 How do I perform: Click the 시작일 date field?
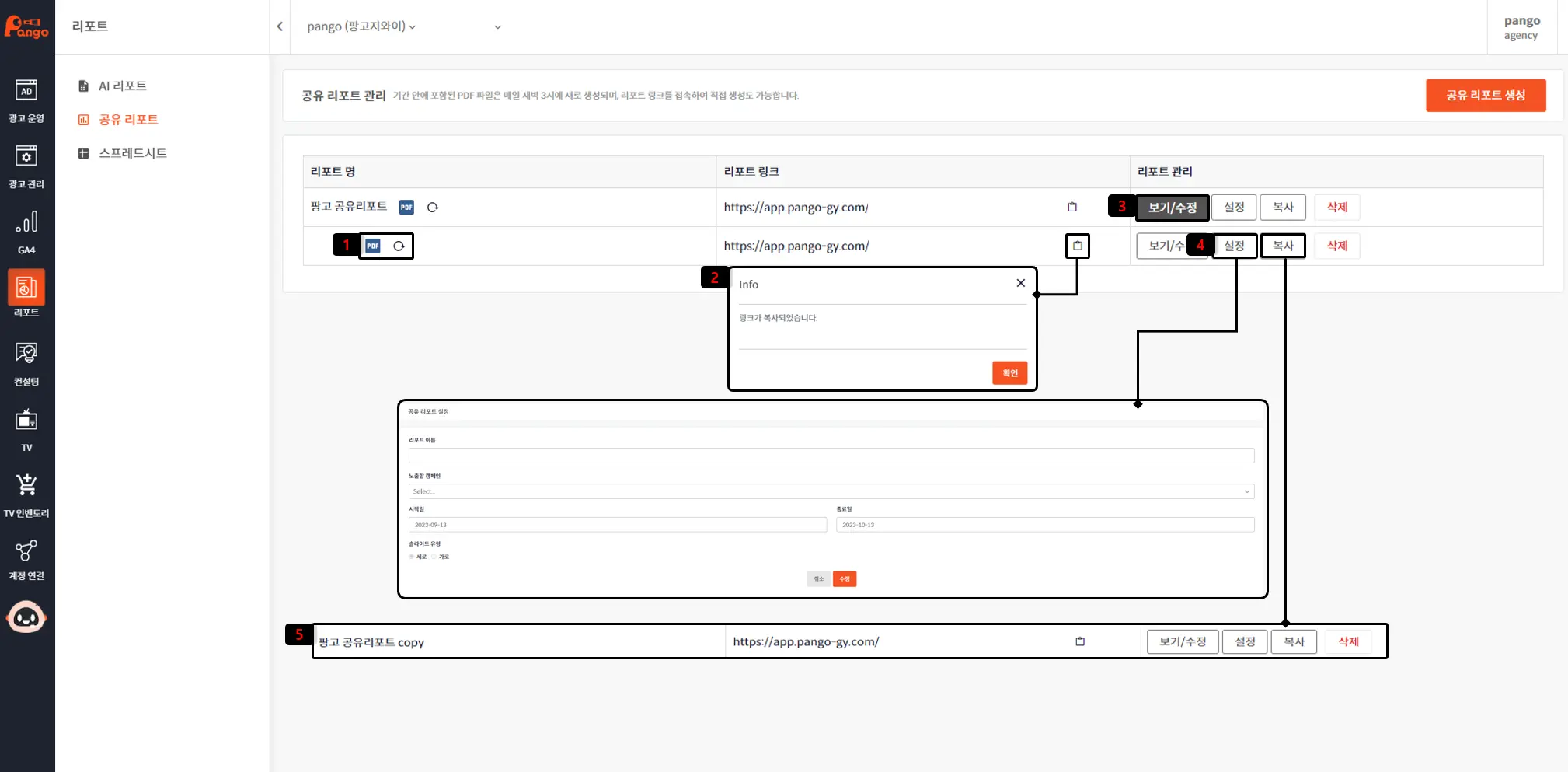617,525
